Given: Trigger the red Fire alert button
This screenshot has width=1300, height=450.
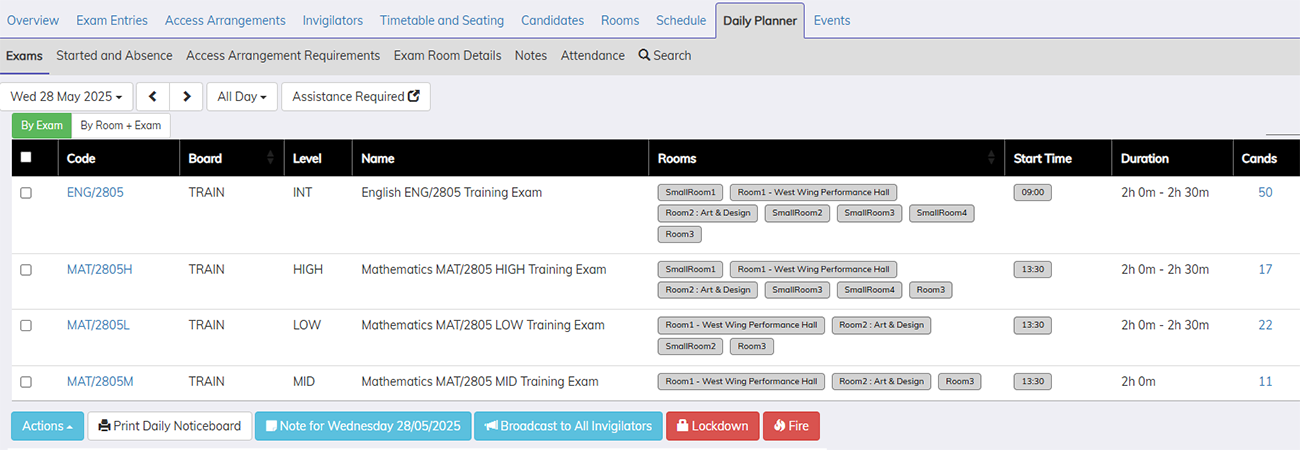Looking at the screenshot, I should [x=790, y=426].
